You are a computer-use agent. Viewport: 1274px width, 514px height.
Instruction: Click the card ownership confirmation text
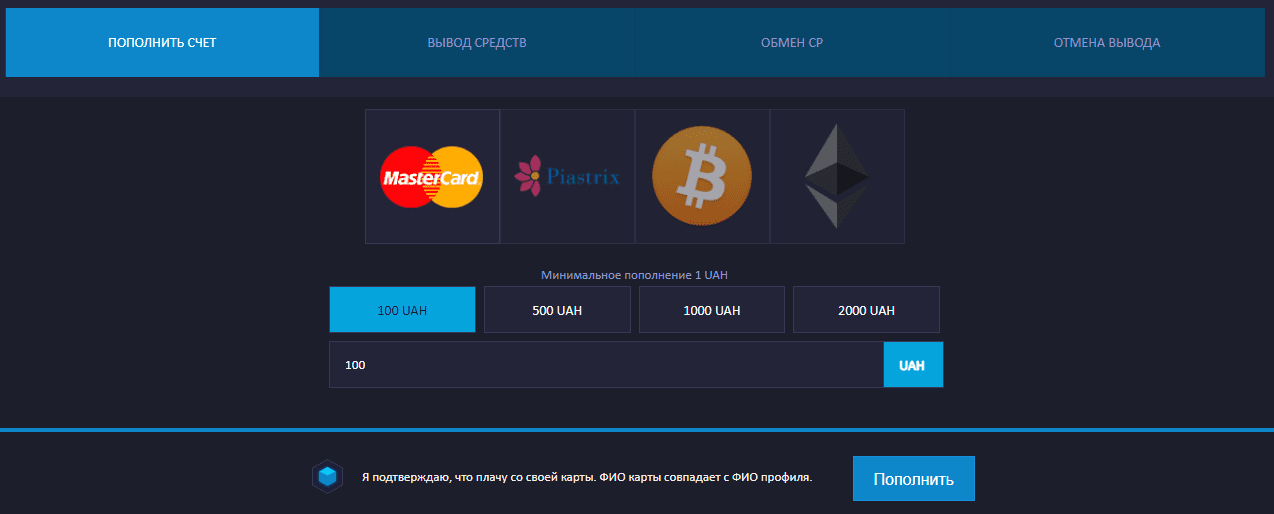point(586,478)
